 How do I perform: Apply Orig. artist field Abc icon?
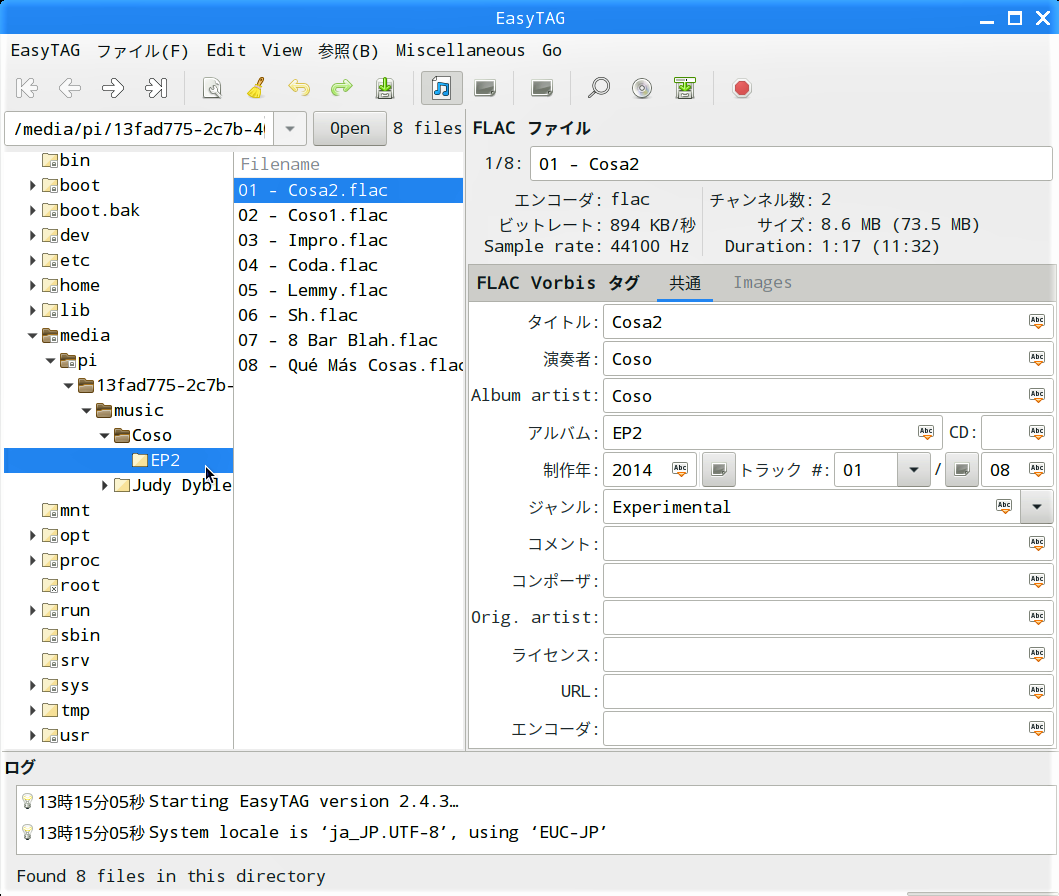(1037, 617)
